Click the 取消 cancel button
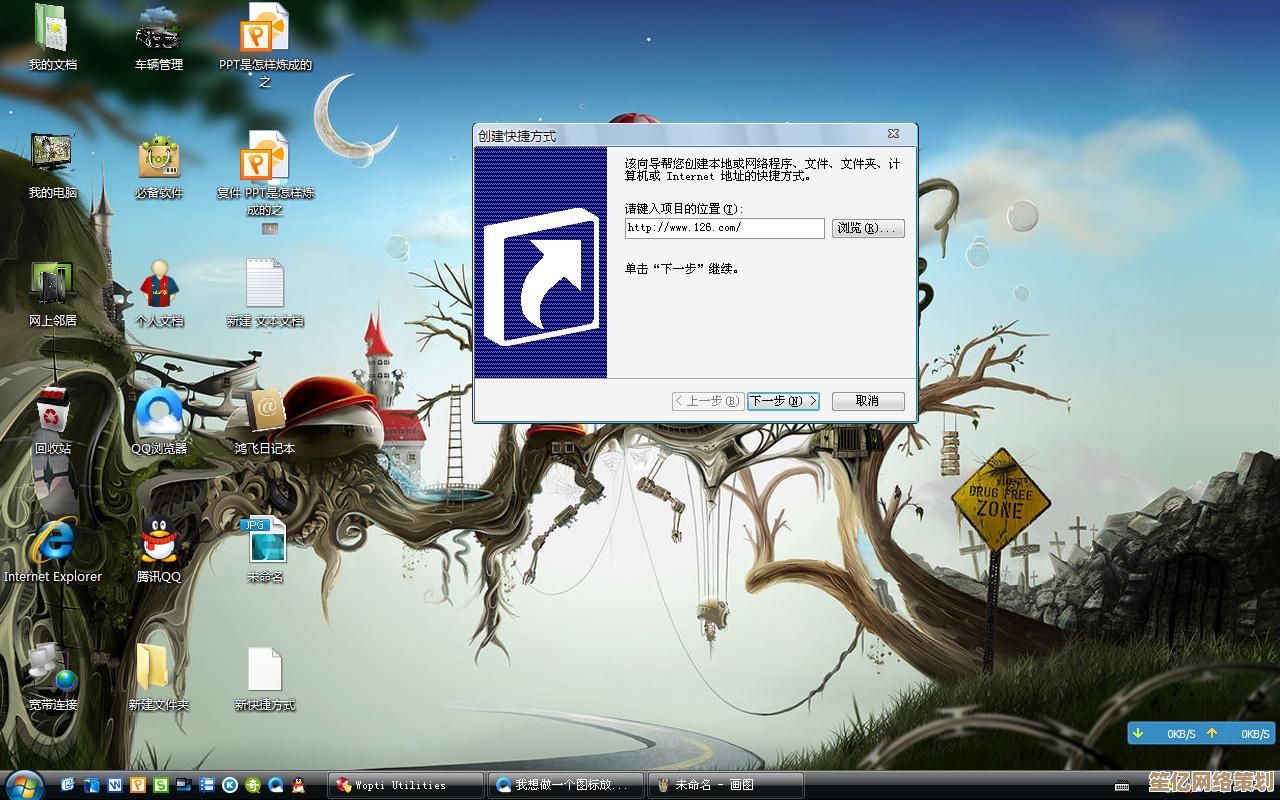 pos(868,401)
